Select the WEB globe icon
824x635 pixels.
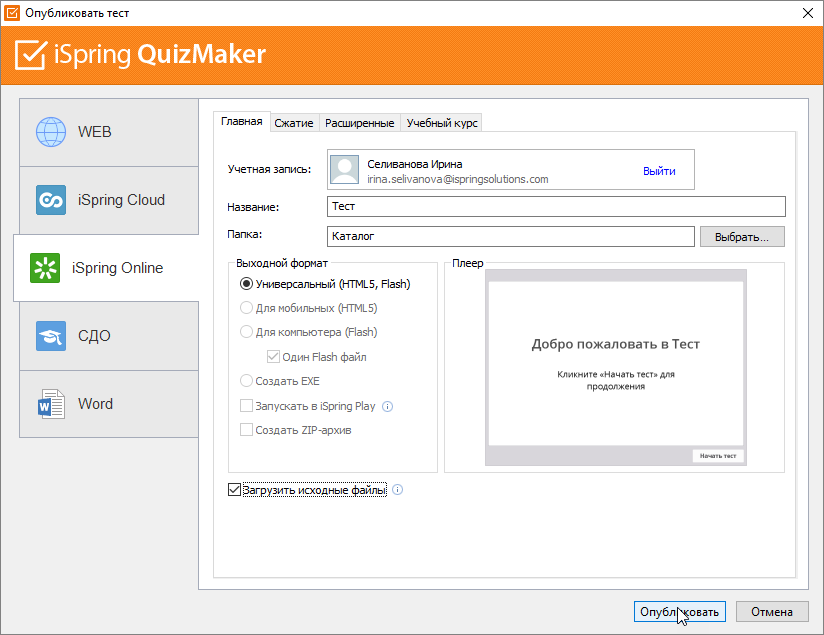pyautogui.click(x=51, y=132)
